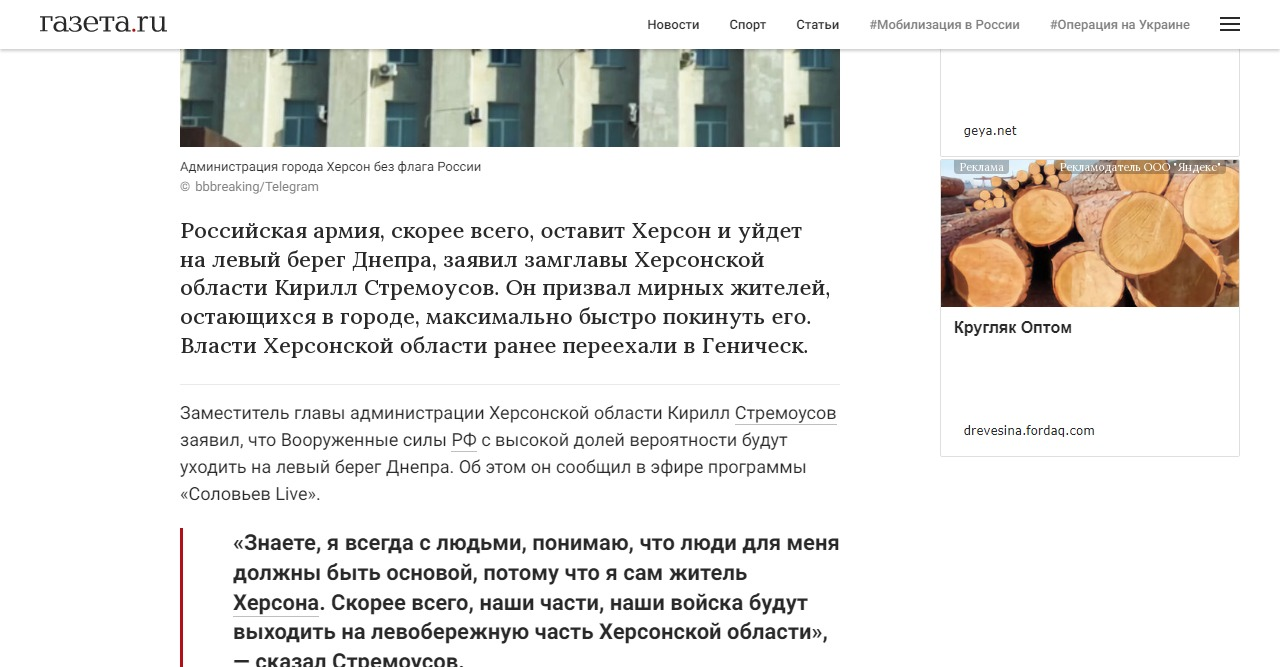This screenshot has height=667, width=1280.
Task: Click the Kherson administration building photo
Action: click(x=510, y=98)
